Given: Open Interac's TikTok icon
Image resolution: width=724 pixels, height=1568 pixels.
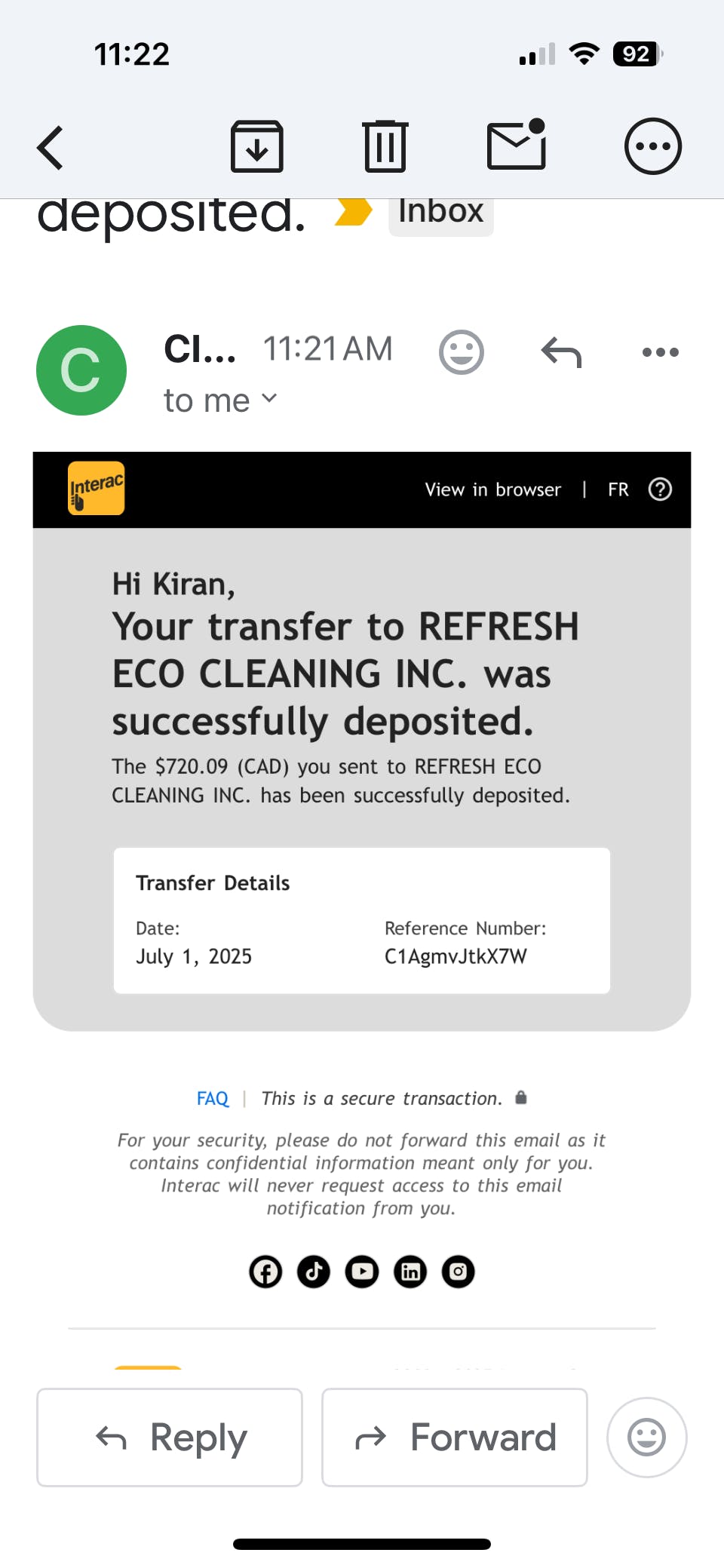Looking at the screenshot, I should coord(314,1272).
